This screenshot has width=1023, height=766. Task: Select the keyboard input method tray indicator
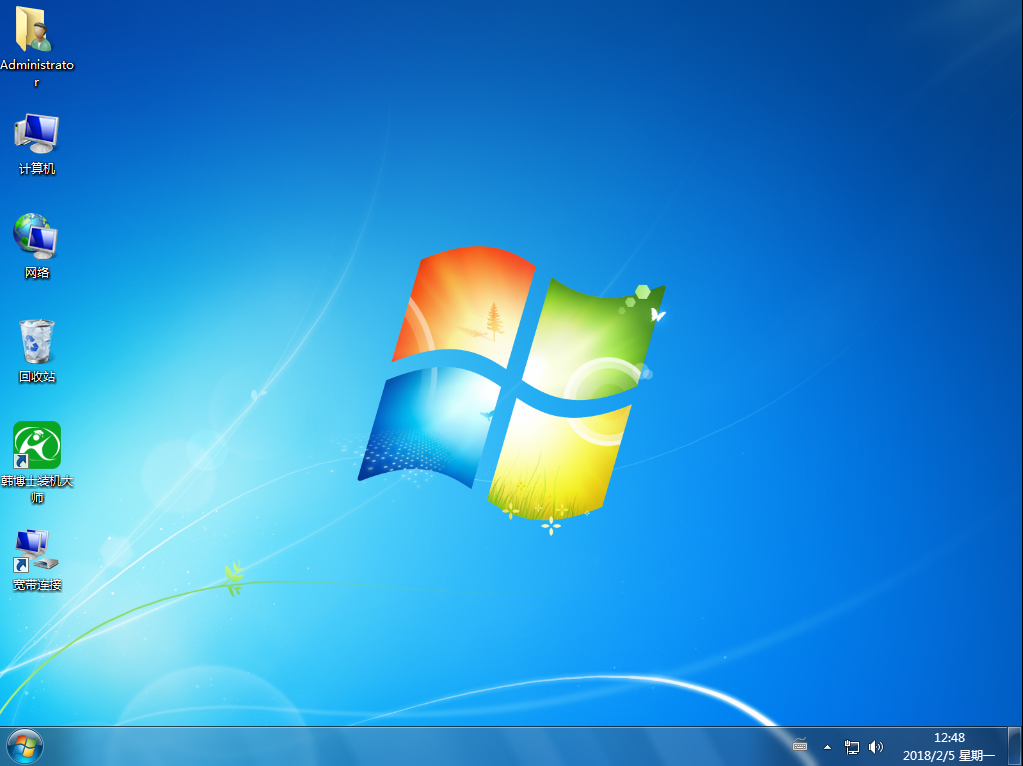tap(800, 746)
